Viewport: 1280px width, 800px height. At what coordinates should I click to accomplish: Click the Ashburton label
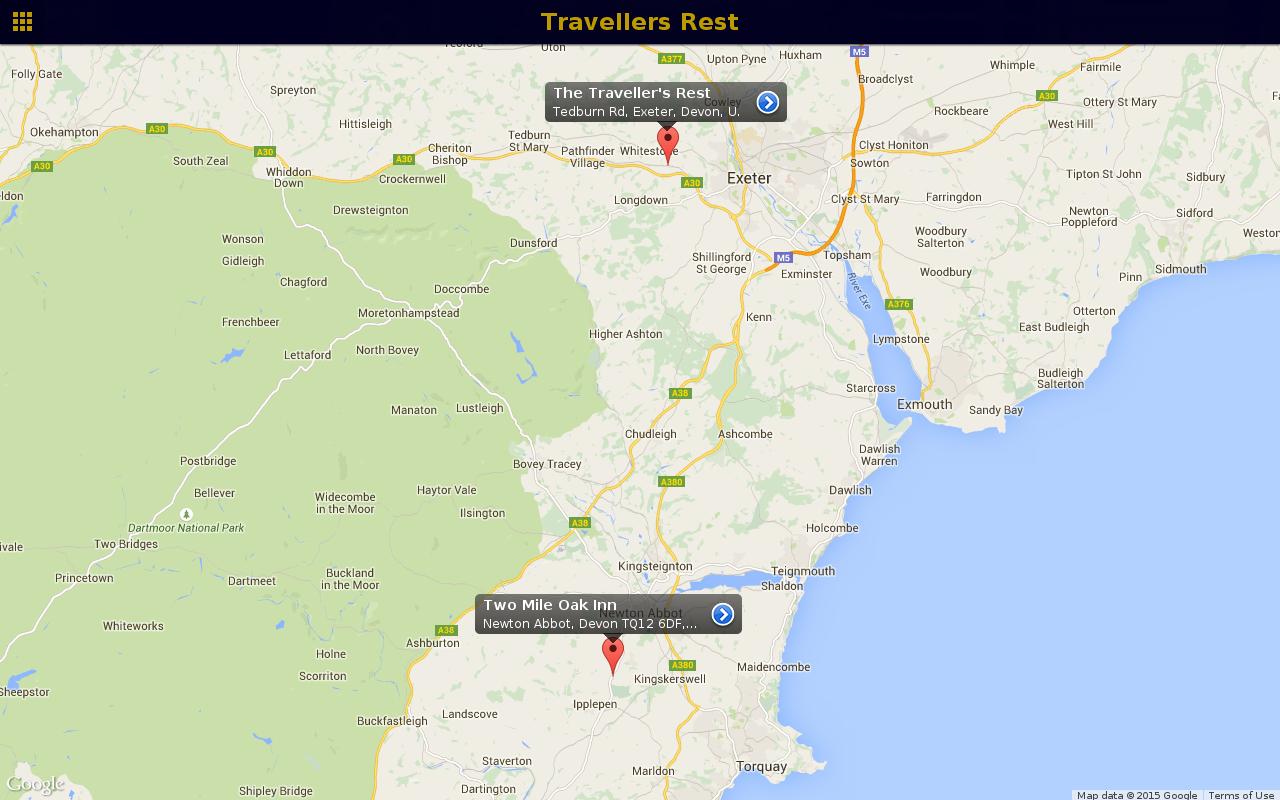[x=432, y=643]
